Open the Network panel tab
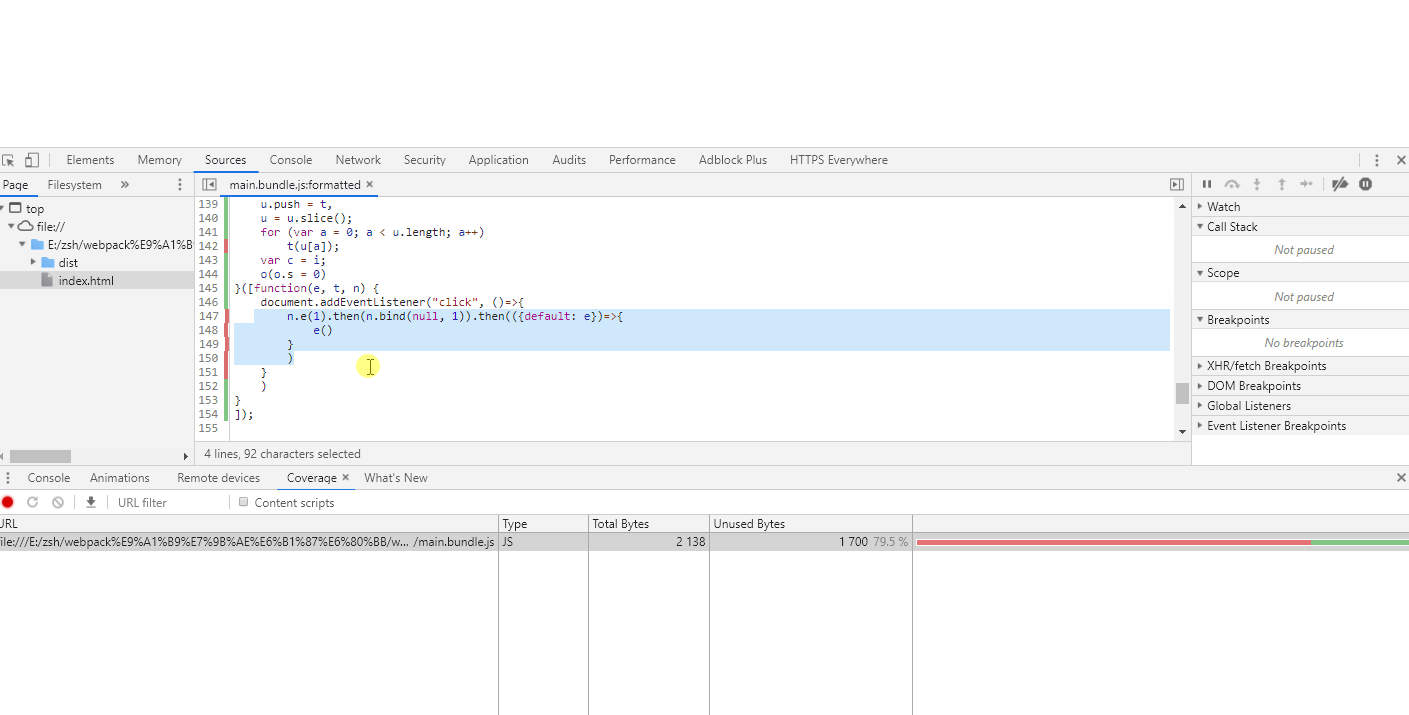1409x715 pixels. pyautogui.click(x=358, y=160)
